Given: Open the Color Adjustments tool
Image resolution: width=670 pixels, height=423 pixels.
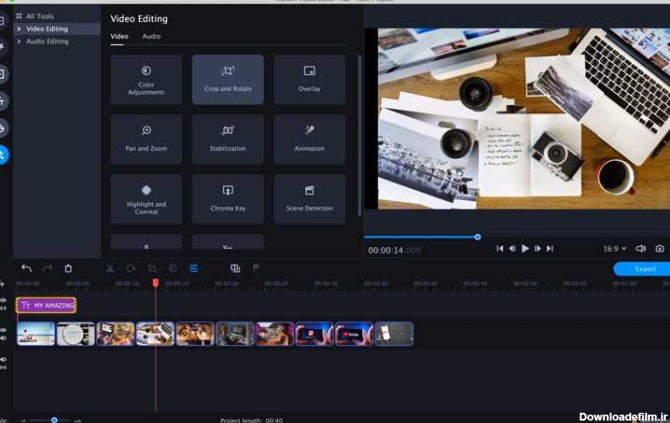Looking at the screenshot, I should click(146, 80).
